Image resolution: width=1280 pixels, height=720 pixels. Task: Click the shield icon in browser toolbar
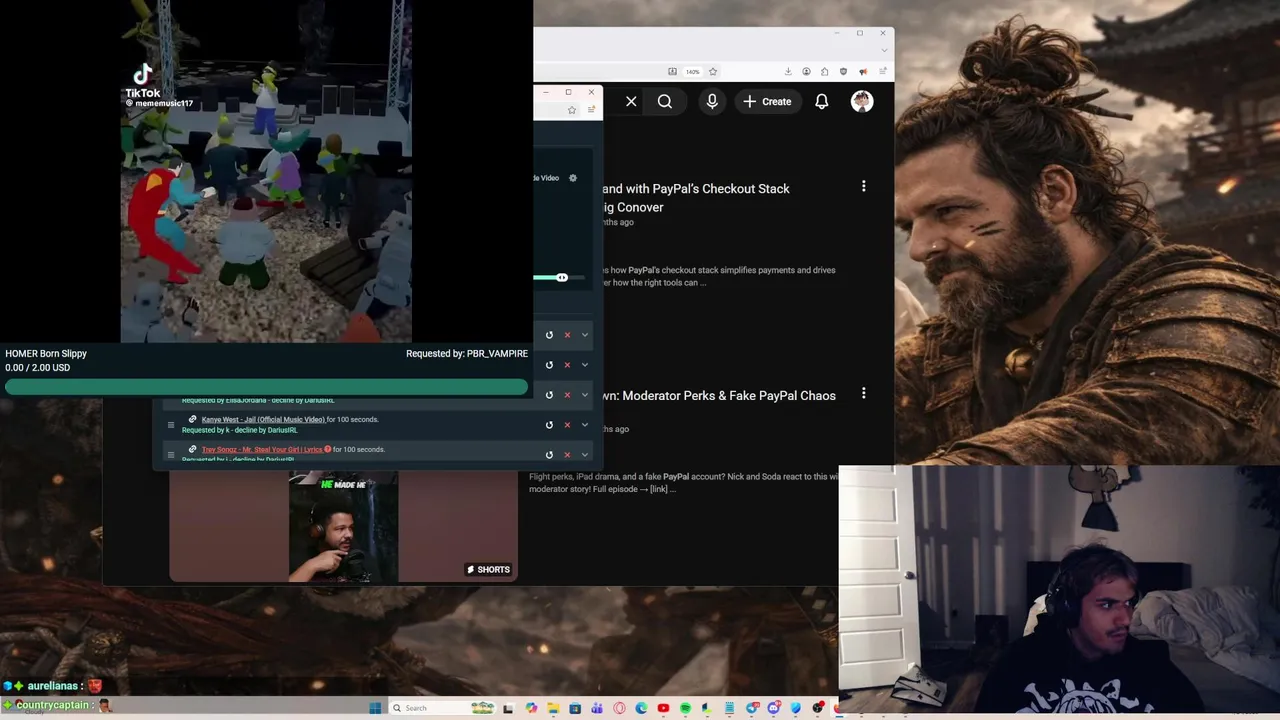[843, 71]
